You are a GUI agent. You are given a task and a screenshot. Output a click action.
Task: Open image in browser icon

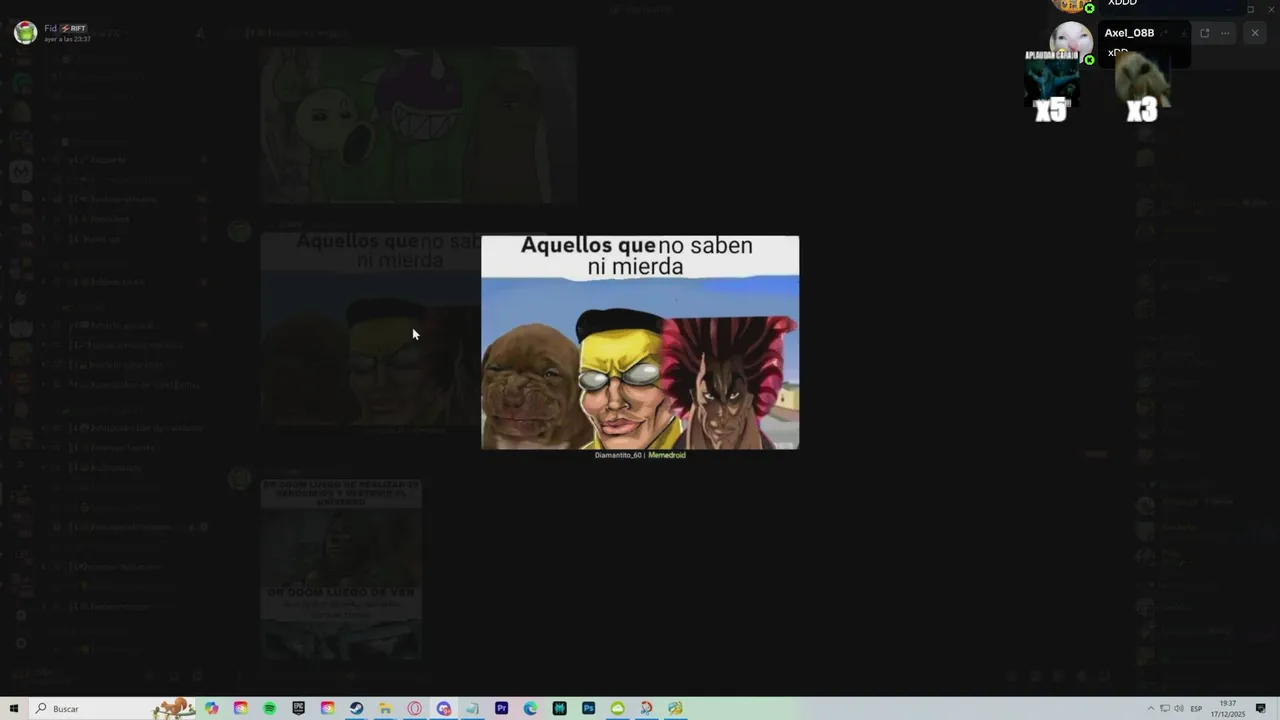(x=1204, y=33)
